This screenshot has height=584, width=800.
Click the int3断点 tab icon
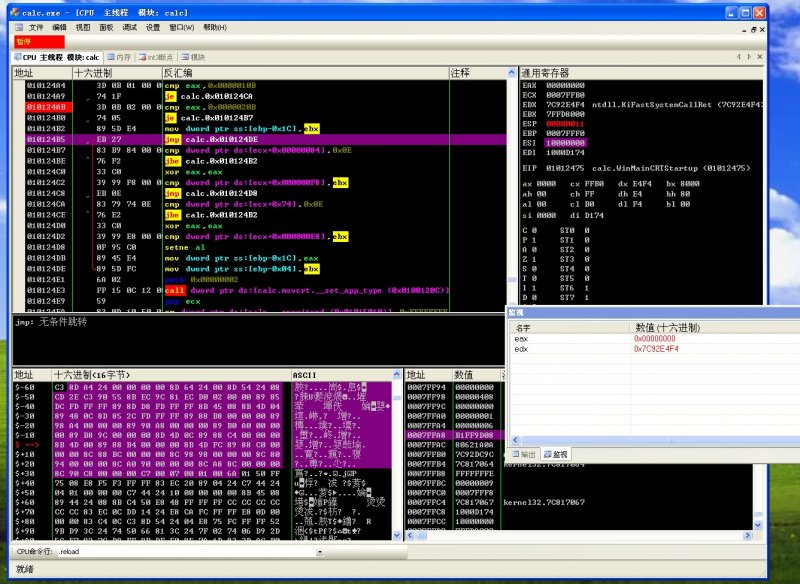(x=142, y=57)
